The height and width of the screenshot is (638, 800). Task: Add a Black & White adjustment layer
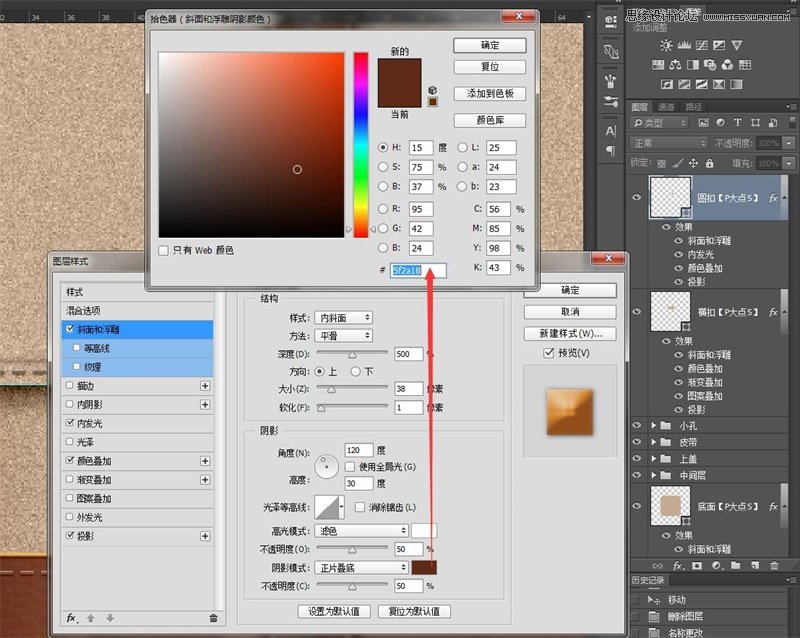pos(693,65)
